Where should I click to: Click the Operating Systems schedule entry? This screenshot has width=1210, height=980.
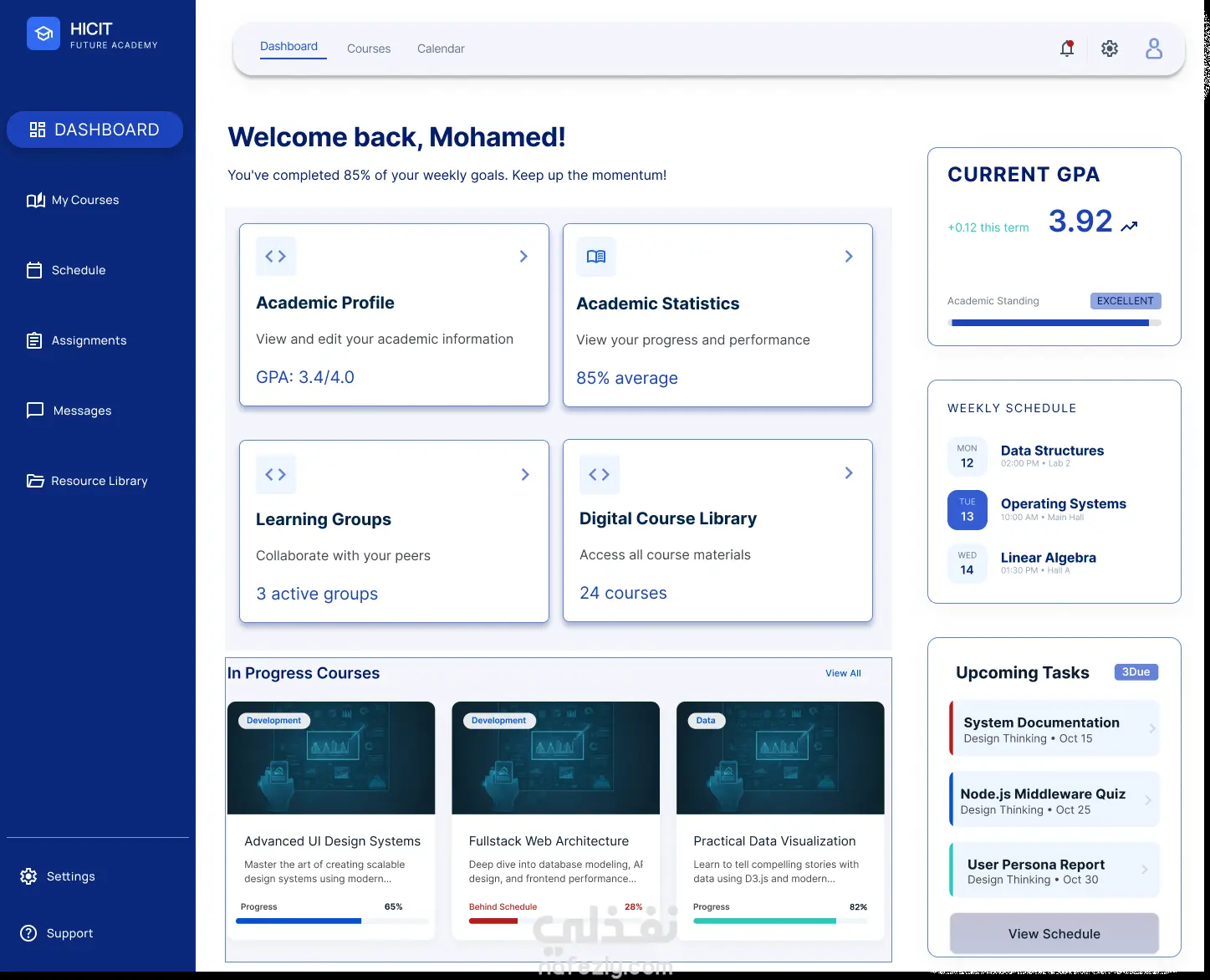tap(1064, 509)
